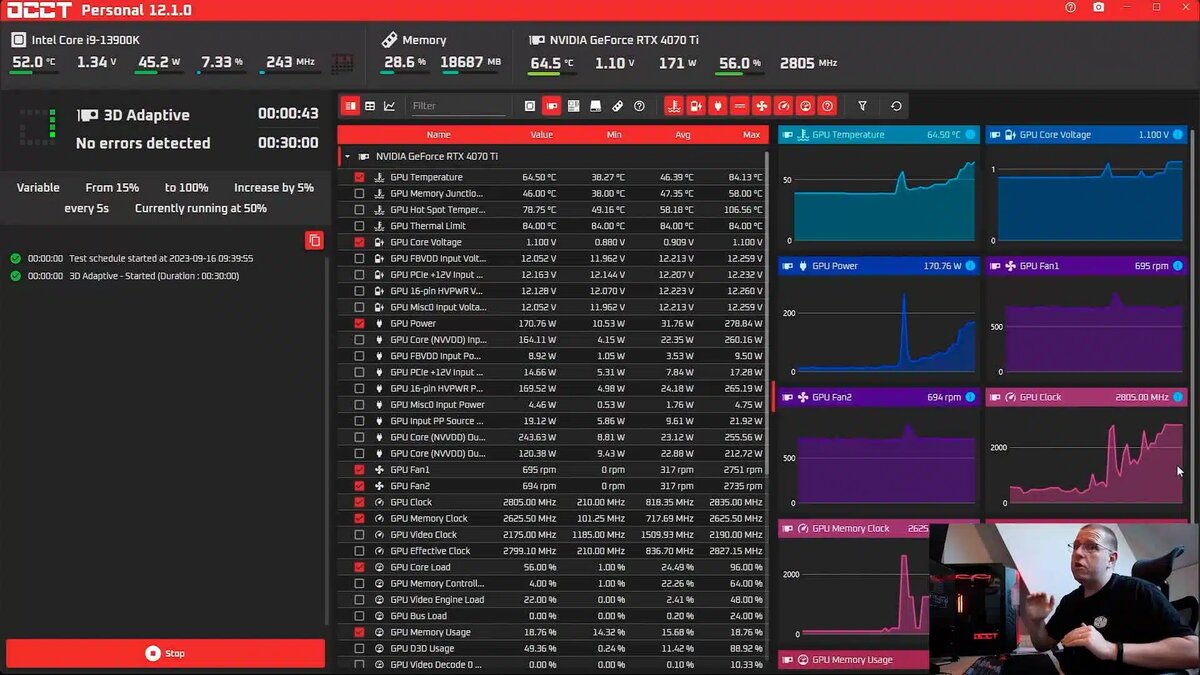Uncheck the GPU Power sensor checkbox
The height and width of the screenshot is (675, 1200).
click(x=359, y=324)
